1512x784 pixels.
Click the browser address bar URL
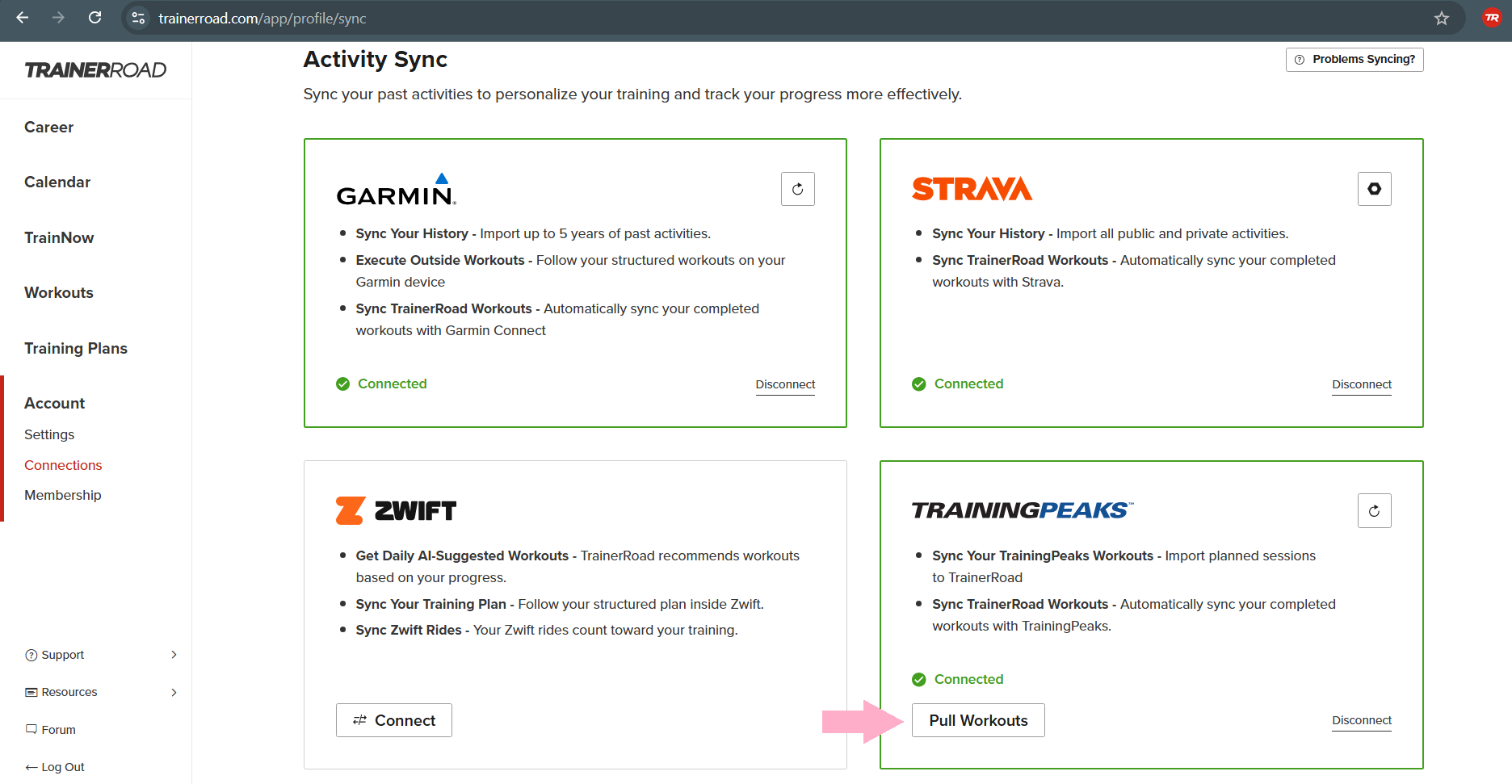[x=262, y=18]
